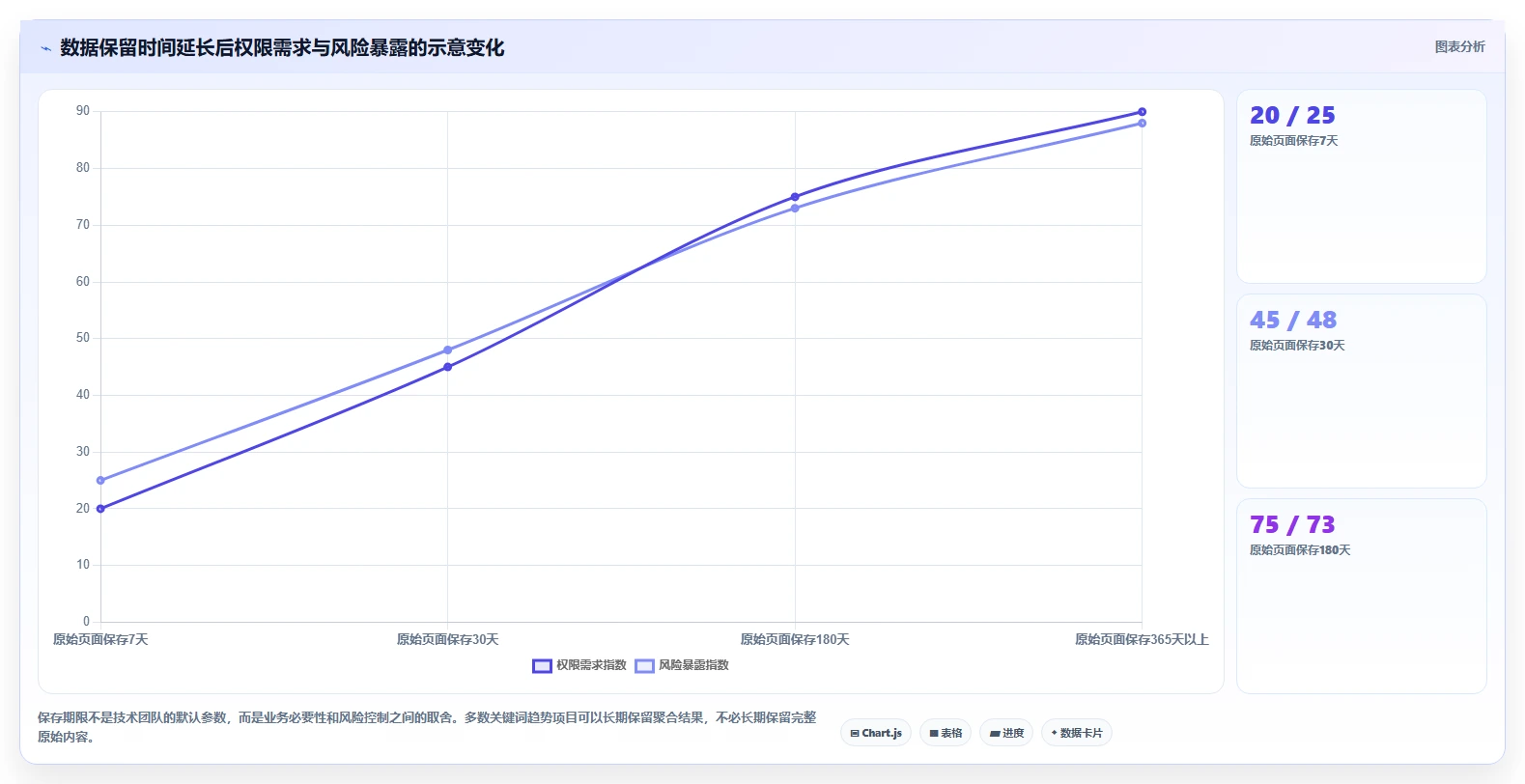Click the 风险暴露 data point at 30天 (value 48)
Image resolution: width=1525 pixels, height=784 pixels.
pyautogui.click(x=447, y=350)
